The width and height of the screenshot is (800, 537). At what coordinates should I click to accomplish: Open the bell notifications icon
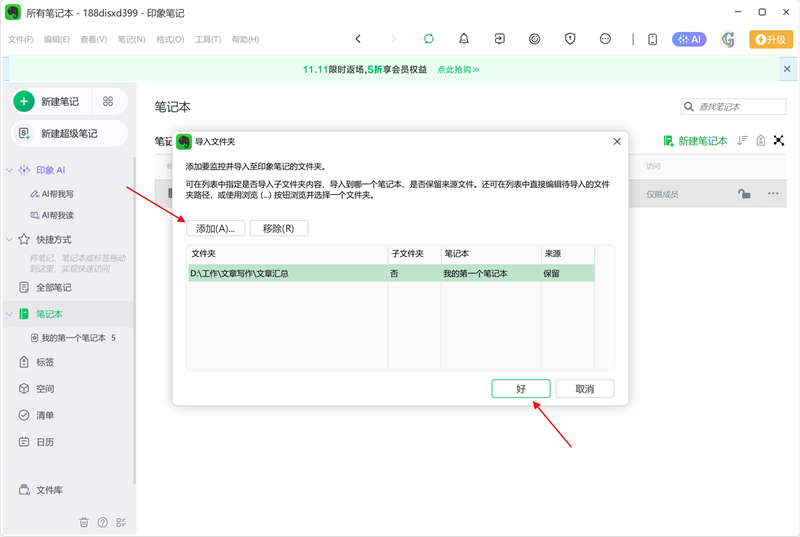(464, 39)
